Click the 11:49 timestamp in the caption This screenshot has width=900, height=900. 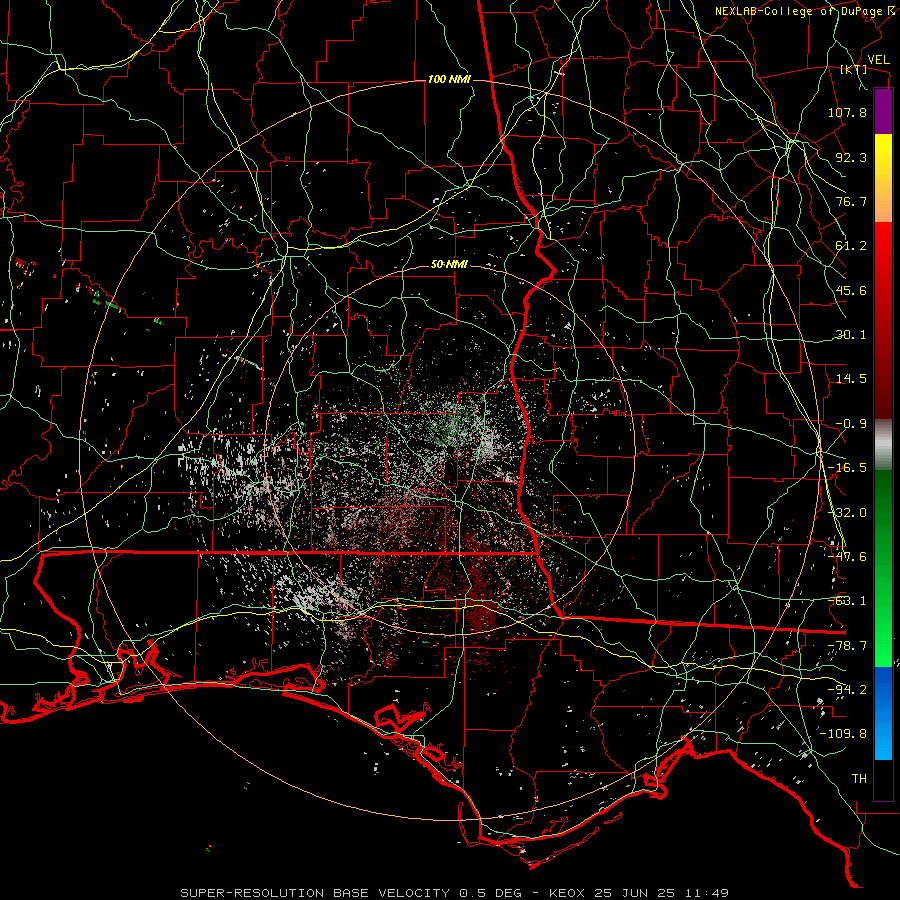pyautogui.click(x=709, y=893)
